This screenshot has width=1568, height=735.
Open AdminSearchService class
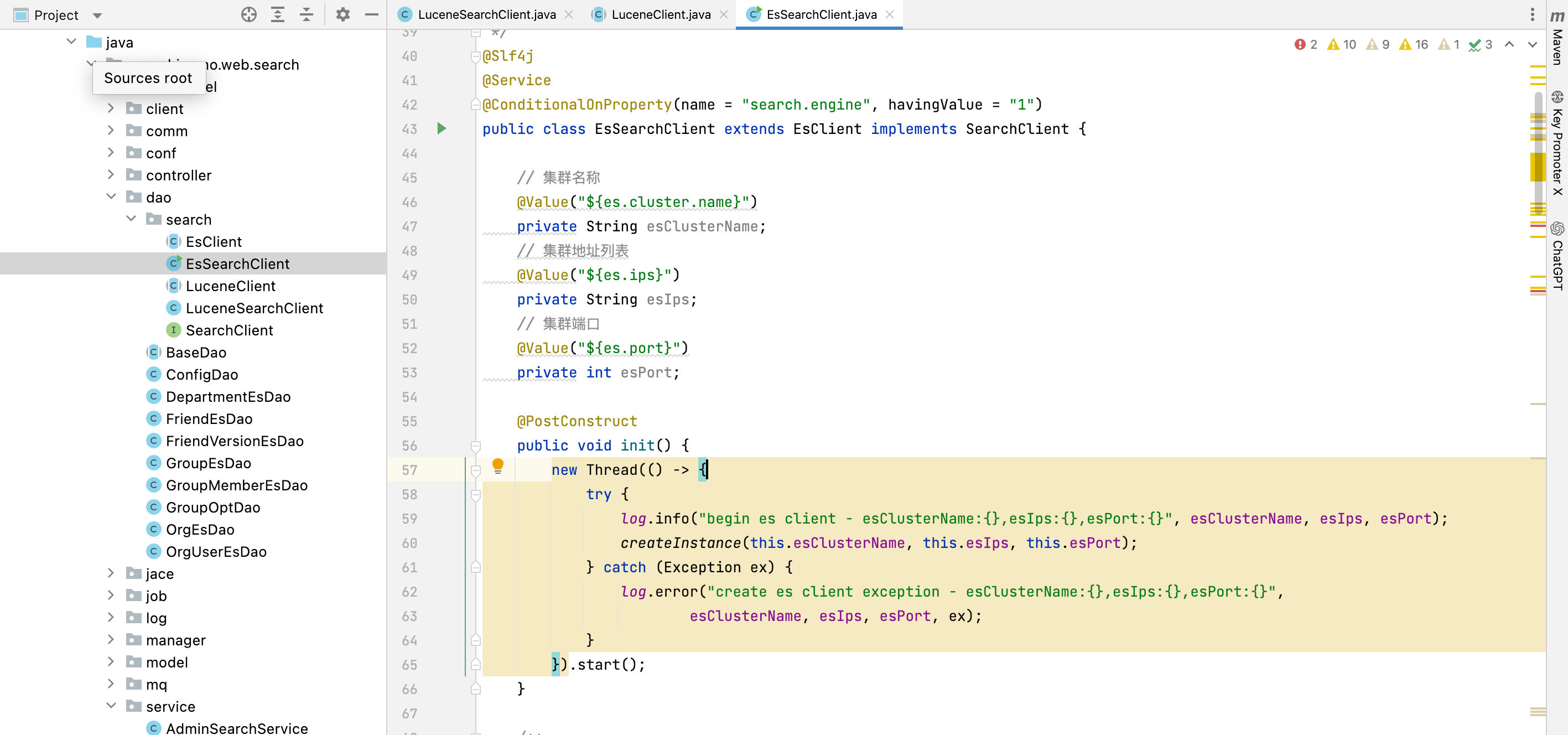pos(237,728)
